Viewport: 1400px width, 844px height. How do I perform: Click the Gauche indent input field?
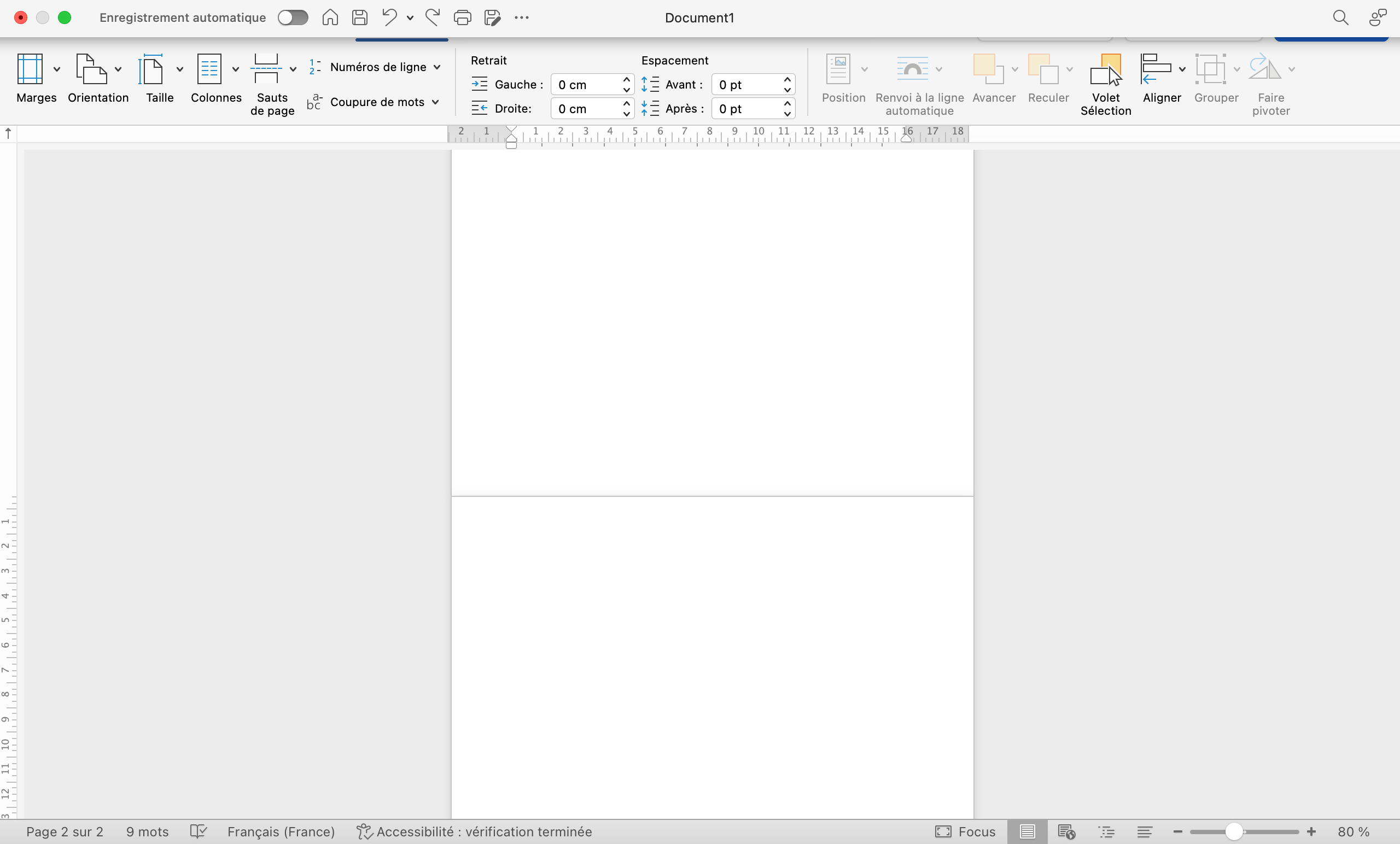click(586, 85)
